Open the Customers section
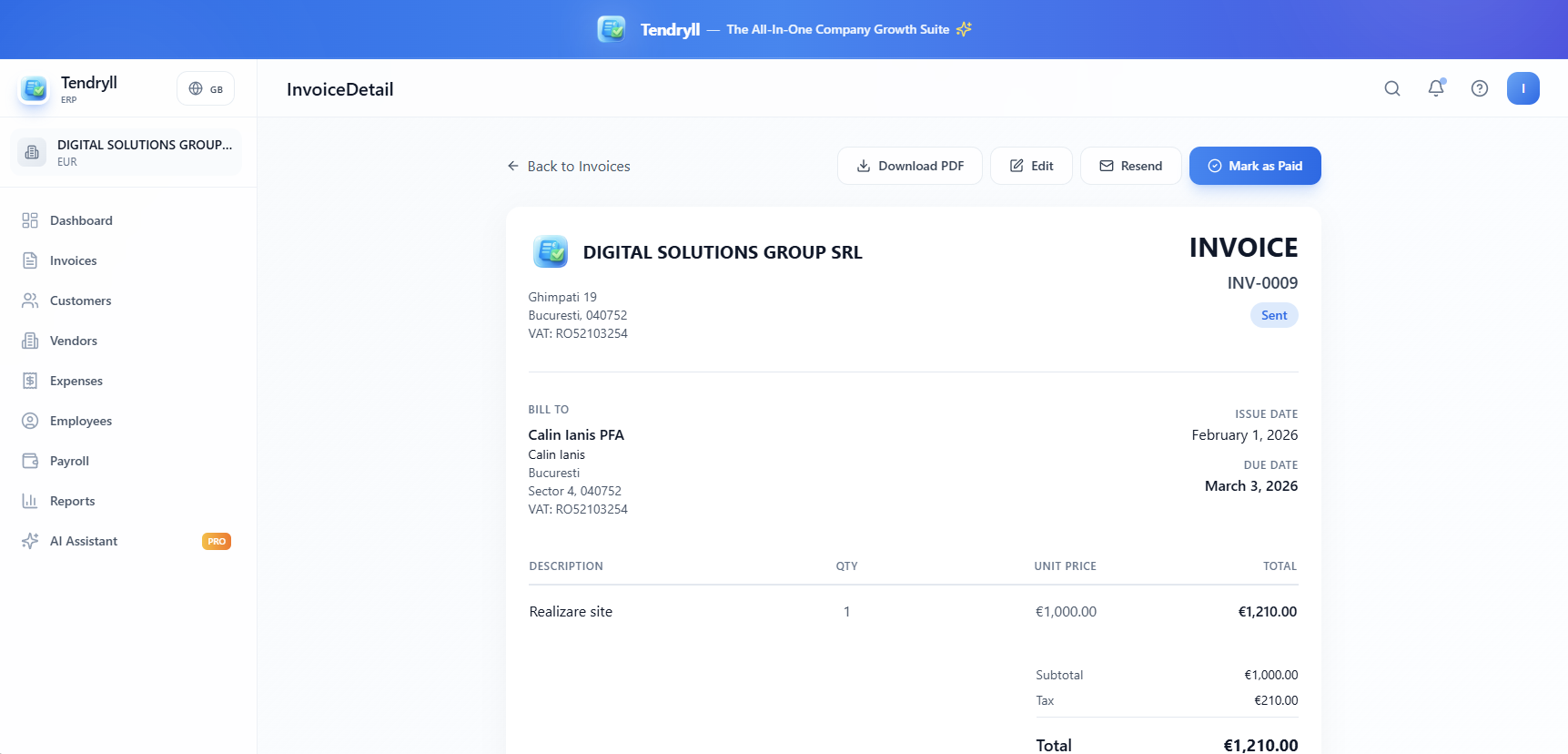Screen dimensions: 1568x754 coord(80,301)
